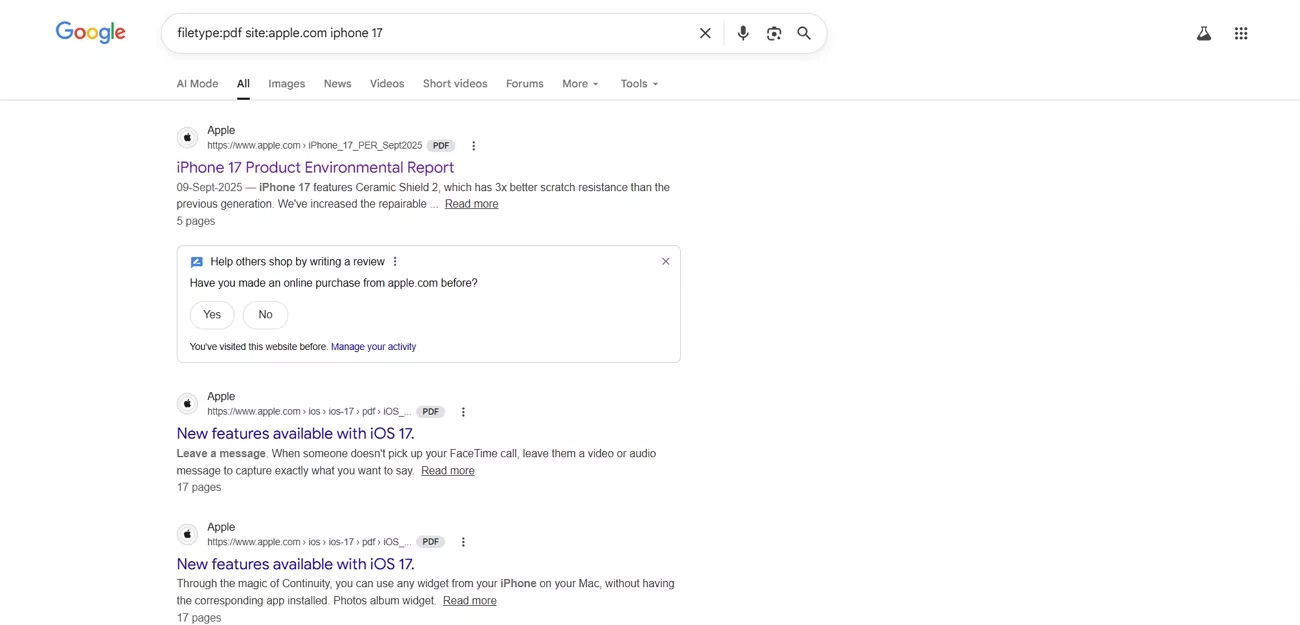
Task: Click the Apple favicon on the first result
Action: (187, 137)
